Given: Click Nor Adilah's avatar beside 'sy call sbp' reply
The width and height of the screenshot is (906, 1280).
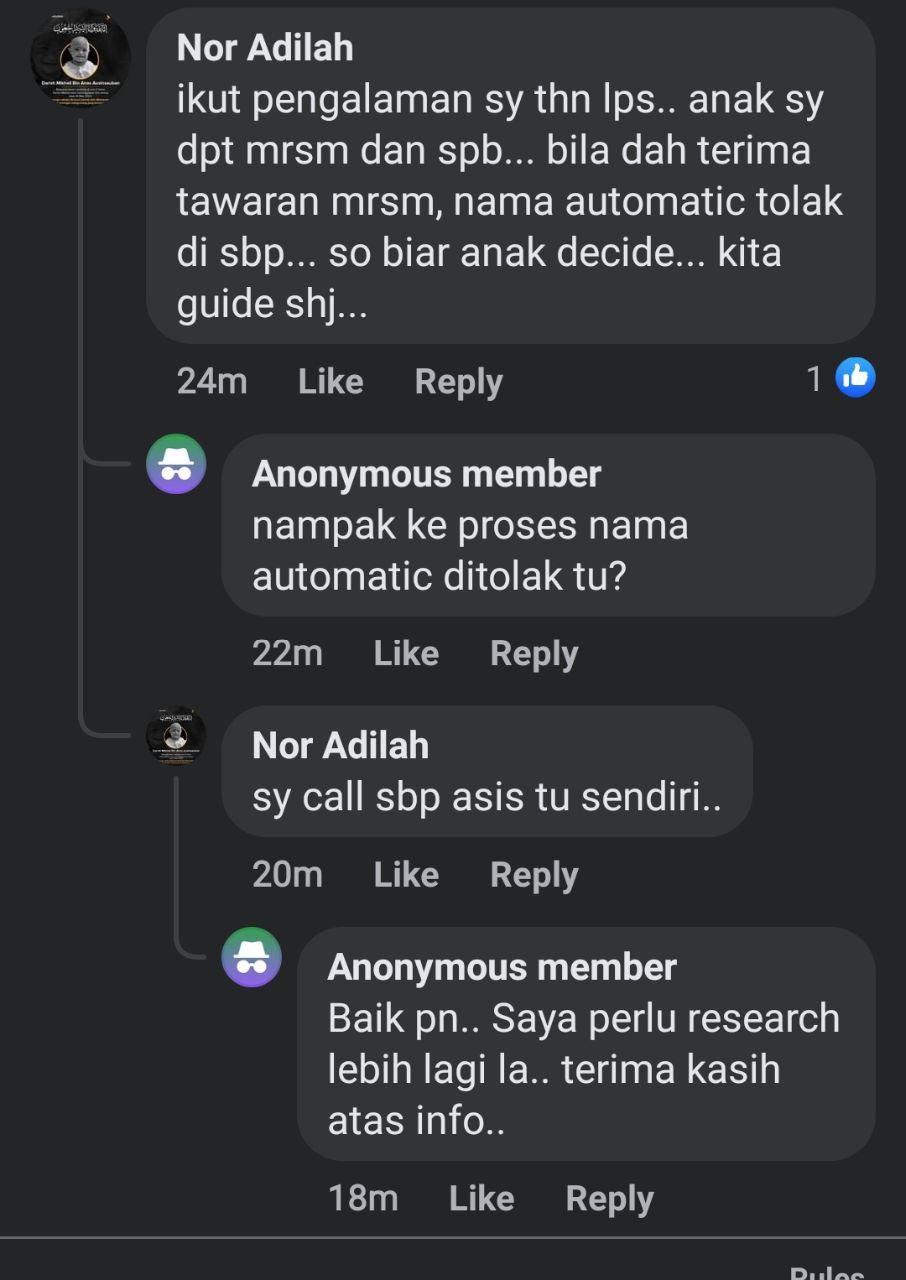Looking at the screenshot, I should coord(176,736).
